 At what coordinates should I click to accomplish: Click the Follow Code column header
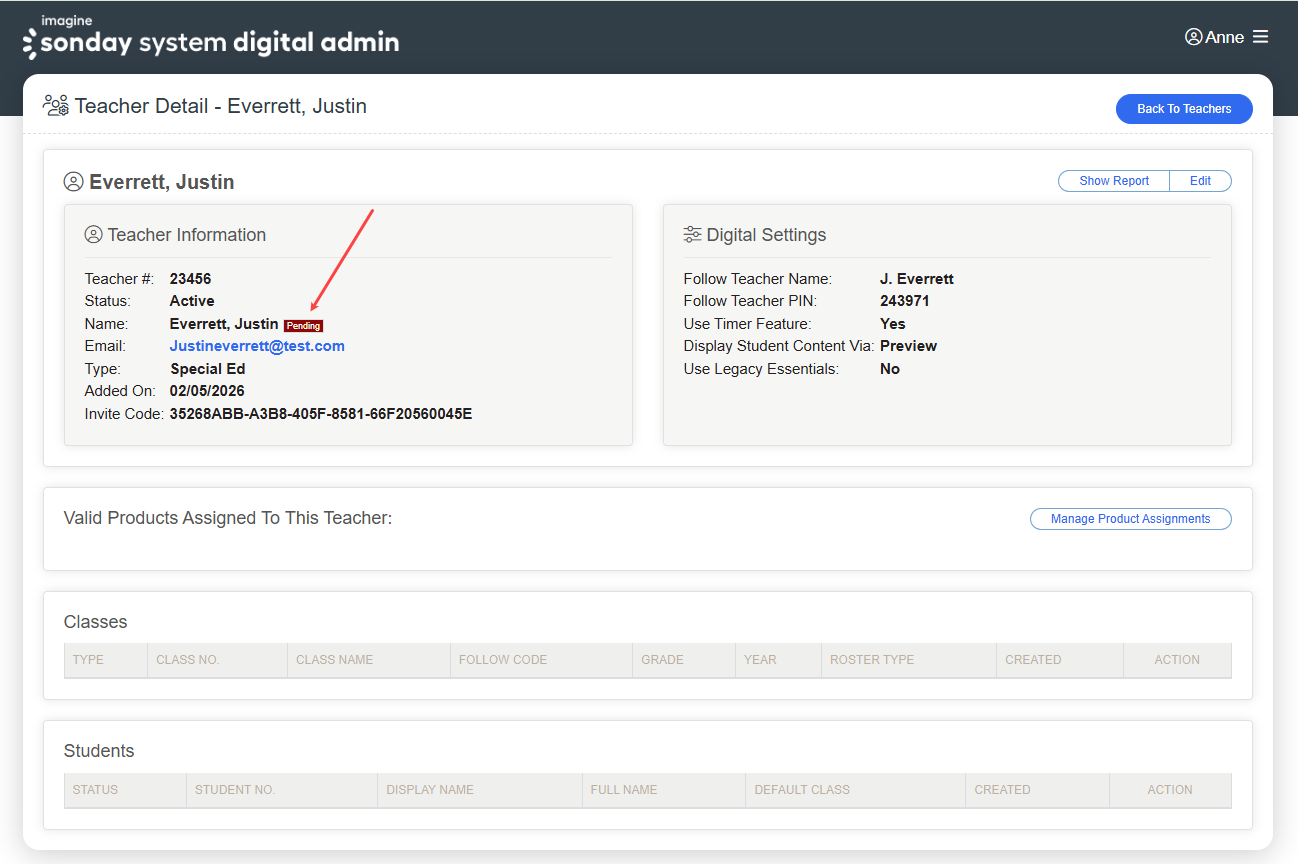pyautogui.click(x=502, y=660)
